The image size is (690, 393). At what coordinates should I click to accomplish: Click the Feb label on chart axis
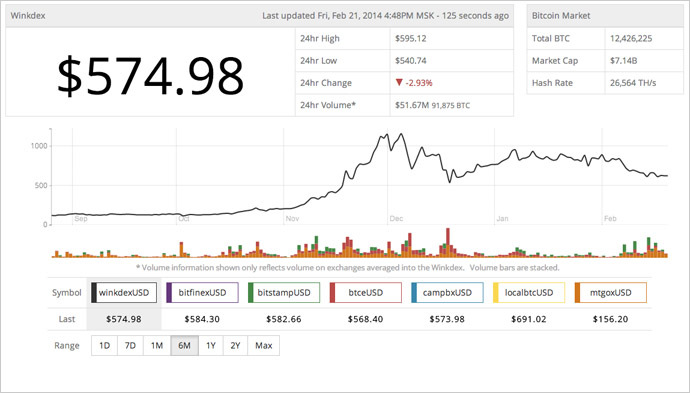point(610,218)
